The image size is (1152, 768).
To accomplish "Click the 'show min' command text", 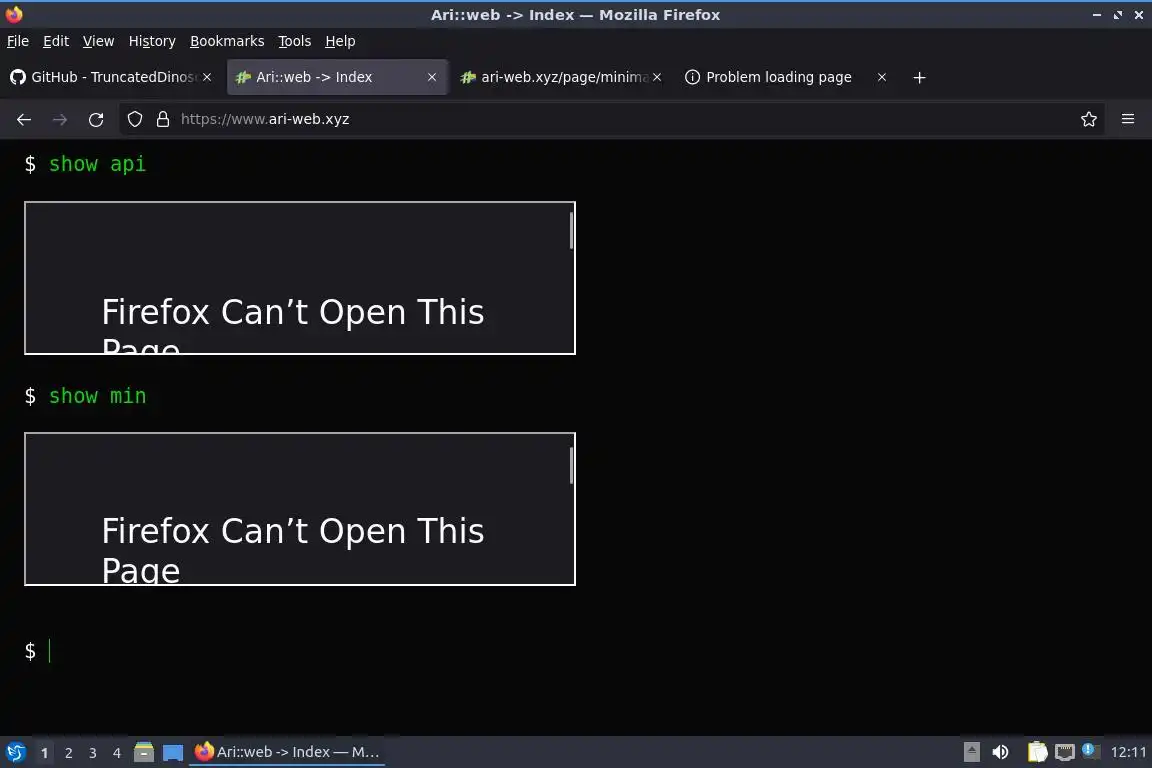I will (97, 396).
